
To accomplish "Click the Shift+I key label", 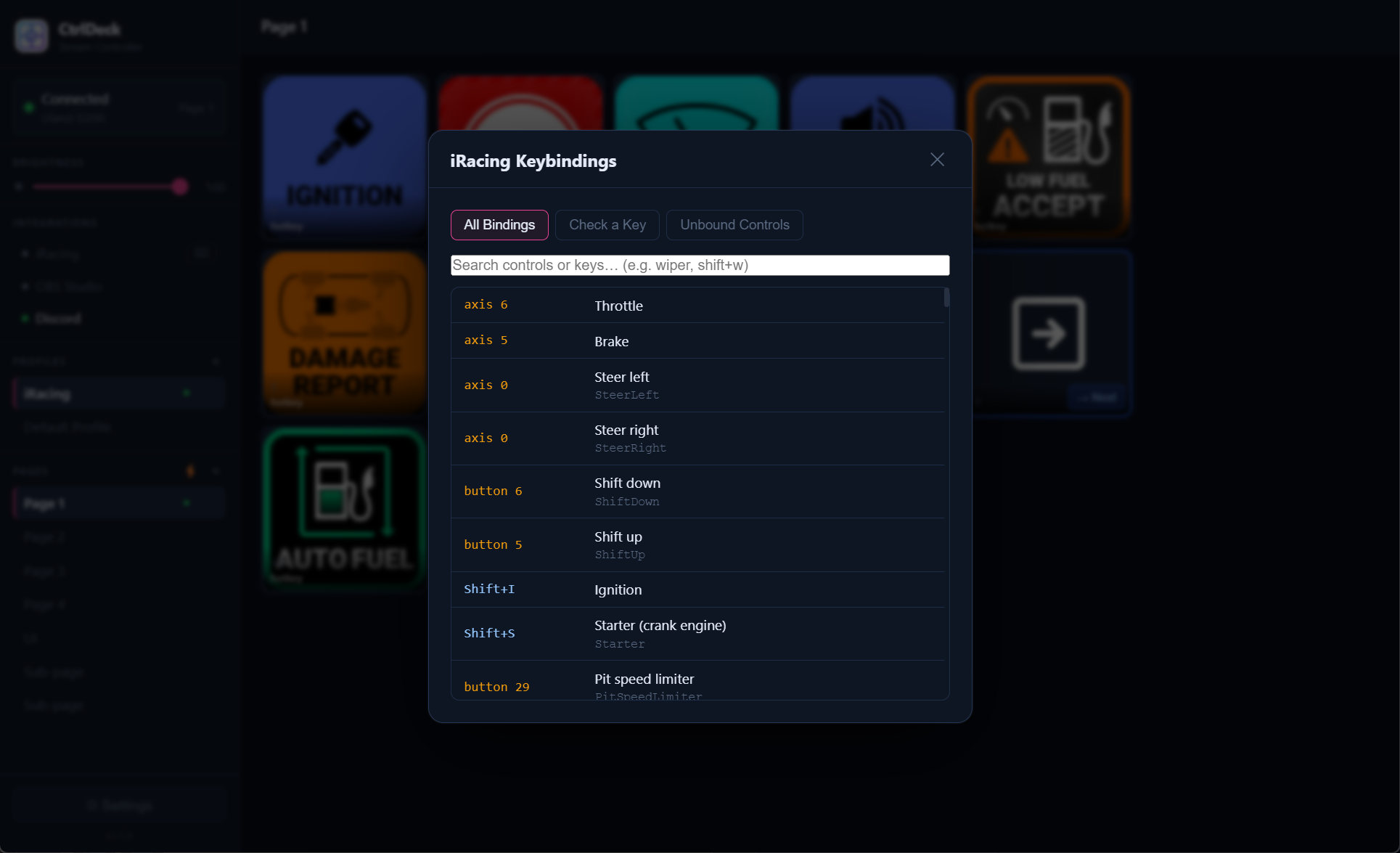I will click(x=489, y=589).
